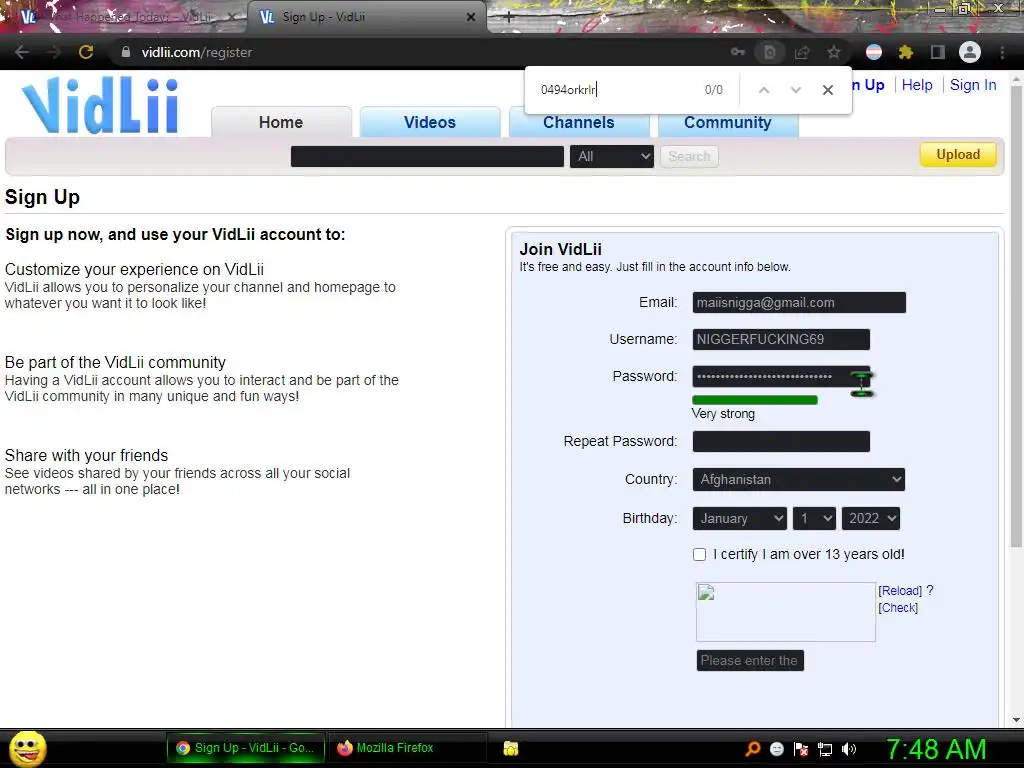Click the speaker volume tray icon
This screenshot has height=768, width=1024.
pyautogui.click(x=848, y=749)
